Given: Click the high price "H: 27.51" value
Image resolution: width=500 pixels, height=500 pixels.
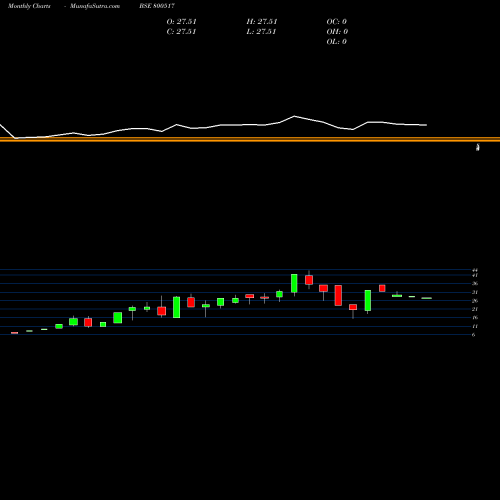Looking at the screenshot, I should 262,21.
